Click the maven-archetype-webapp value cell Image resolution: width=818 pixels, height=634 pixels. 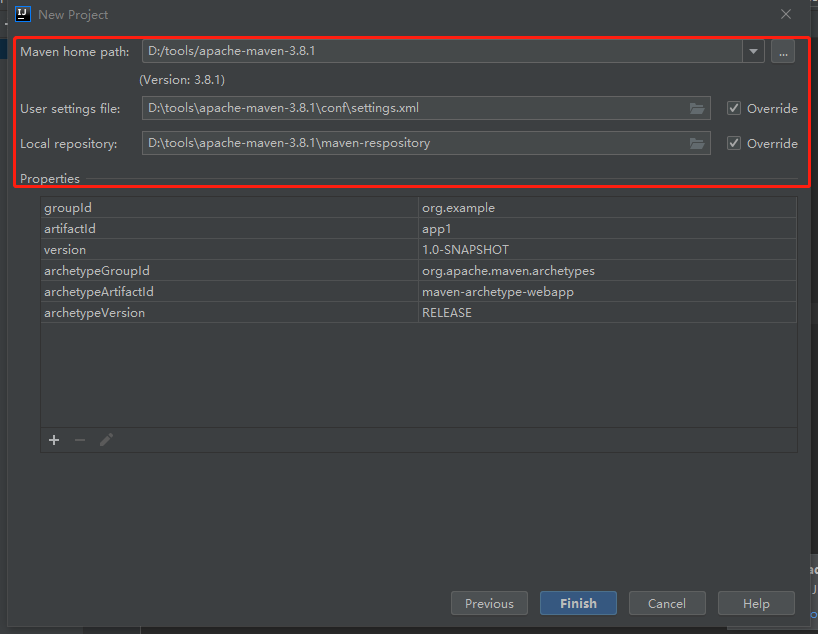tap(607, 291)
